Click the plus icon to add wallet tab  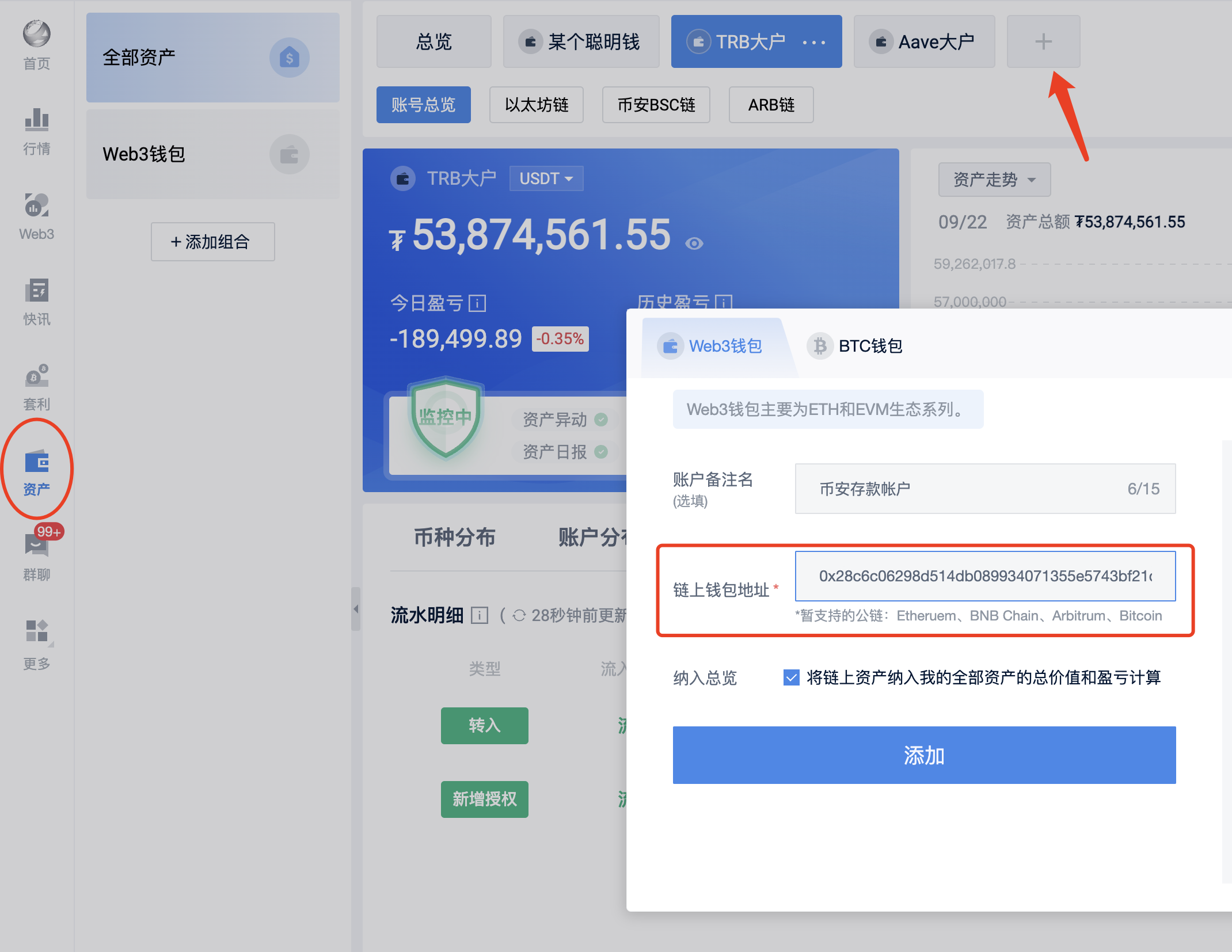click(1043, 41)
